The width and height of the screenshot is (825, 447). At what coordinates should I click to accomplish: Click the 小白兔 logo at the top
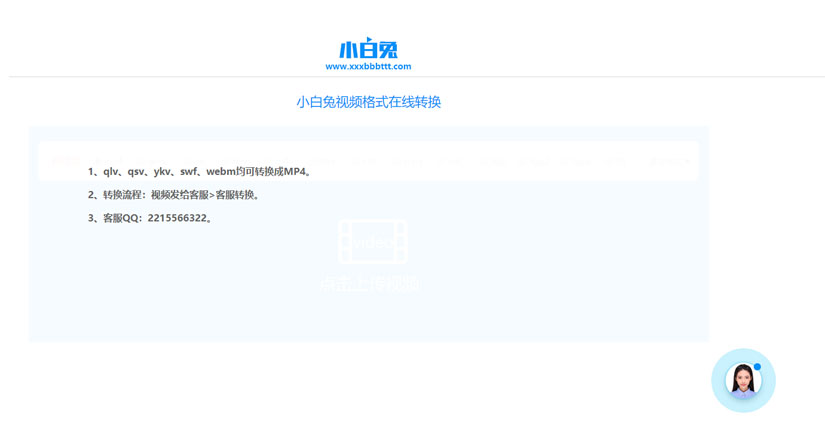(x=368, y=49)
